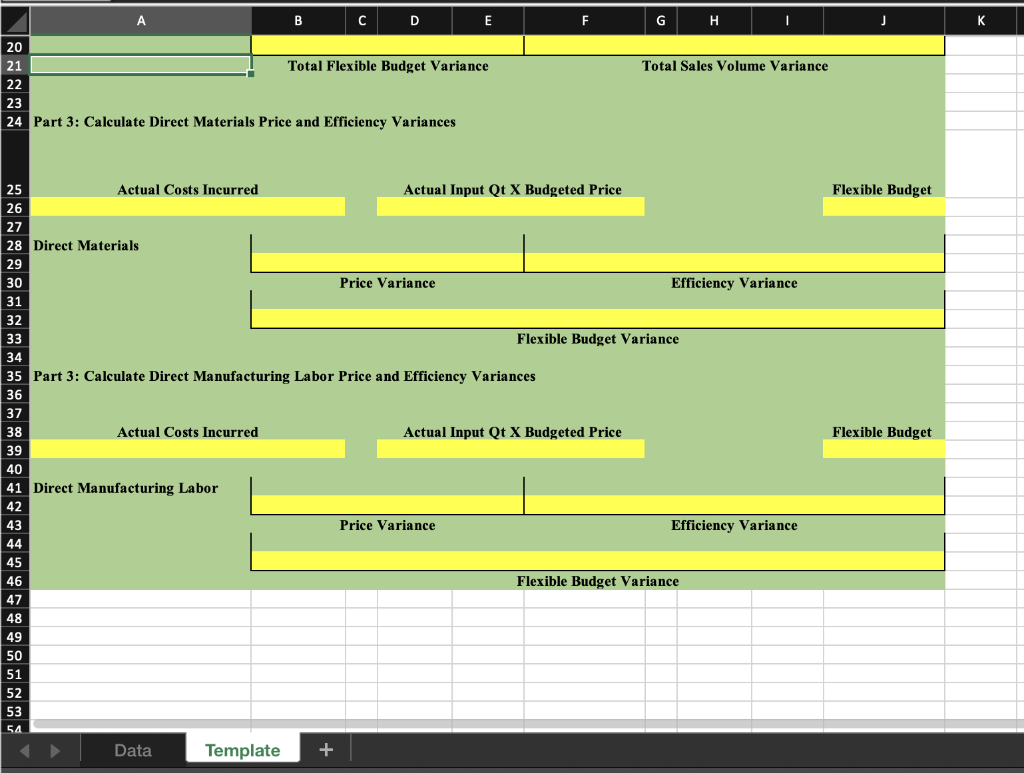
Task: Click 'Total Flexible Budget Variance' label
Action: pos(388,66)
